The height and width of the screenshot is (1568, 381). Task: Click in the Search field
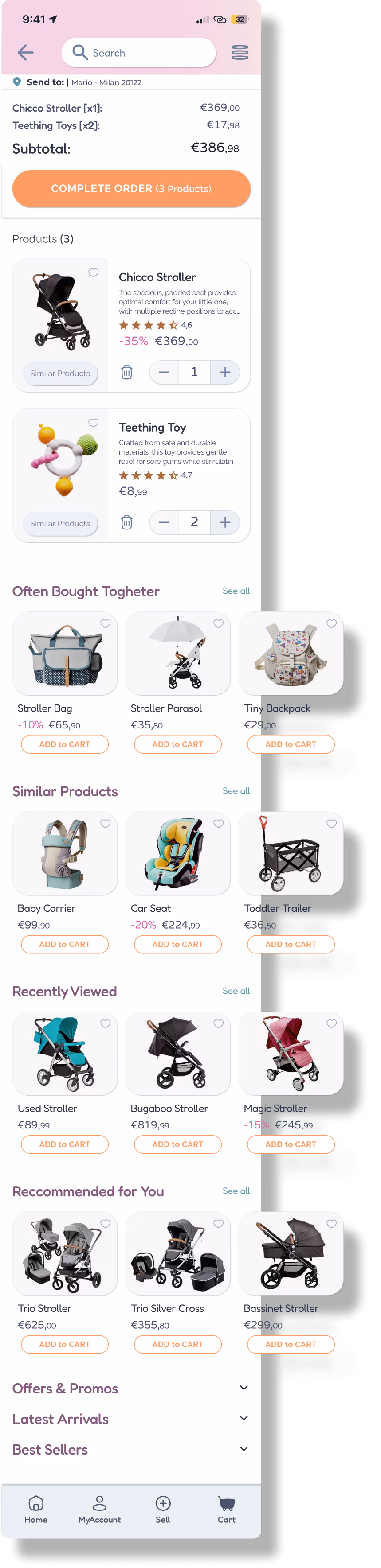point(138,52)
